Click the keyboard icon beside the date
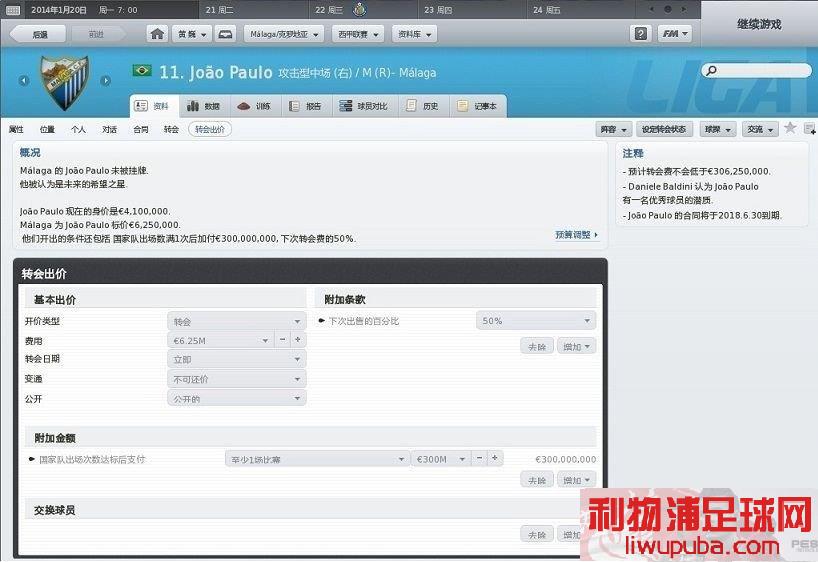 (13, 10)
